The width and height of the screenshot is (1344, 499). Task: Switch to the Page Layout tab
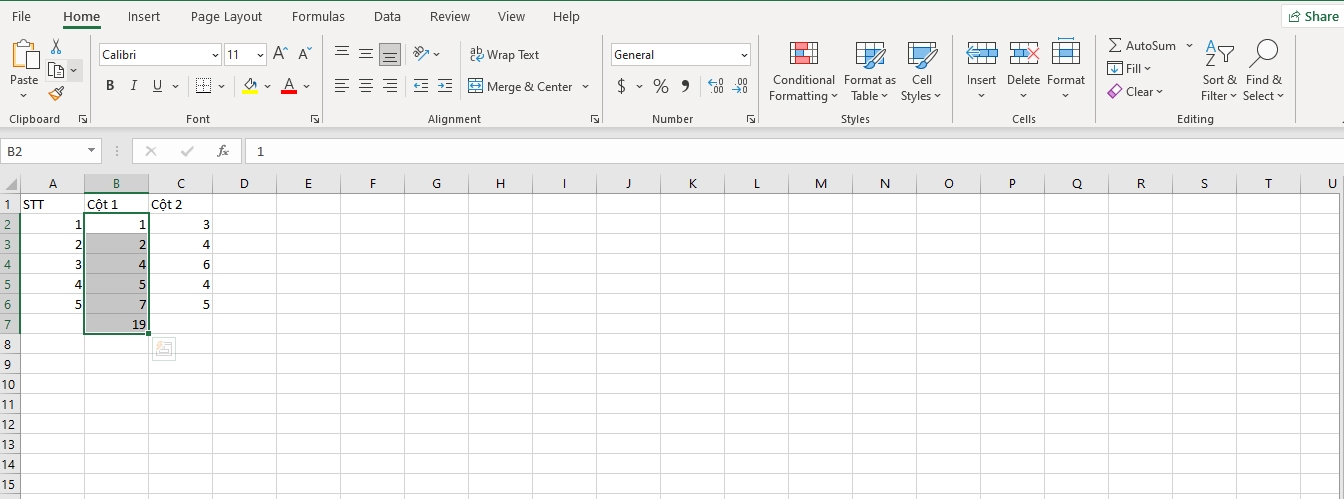click(x=226, y=16)
